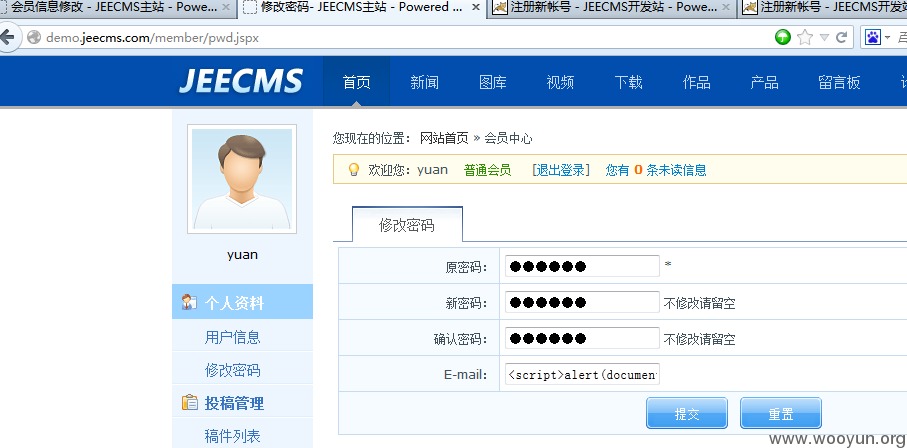Click the URL address field
This screenshot has width=907, height=448.
pos(405,38)
